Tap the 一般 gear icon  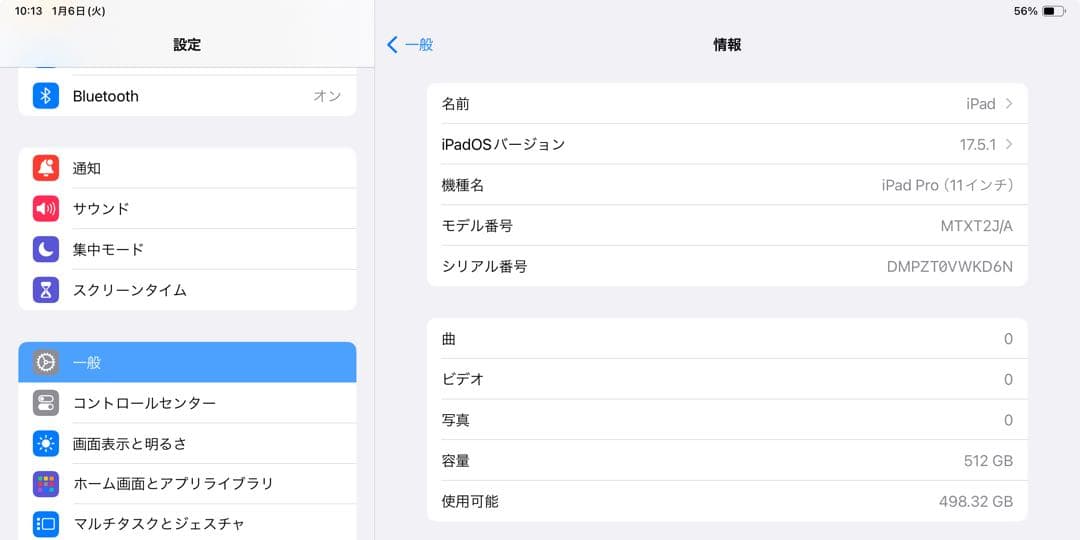point(45,362)
